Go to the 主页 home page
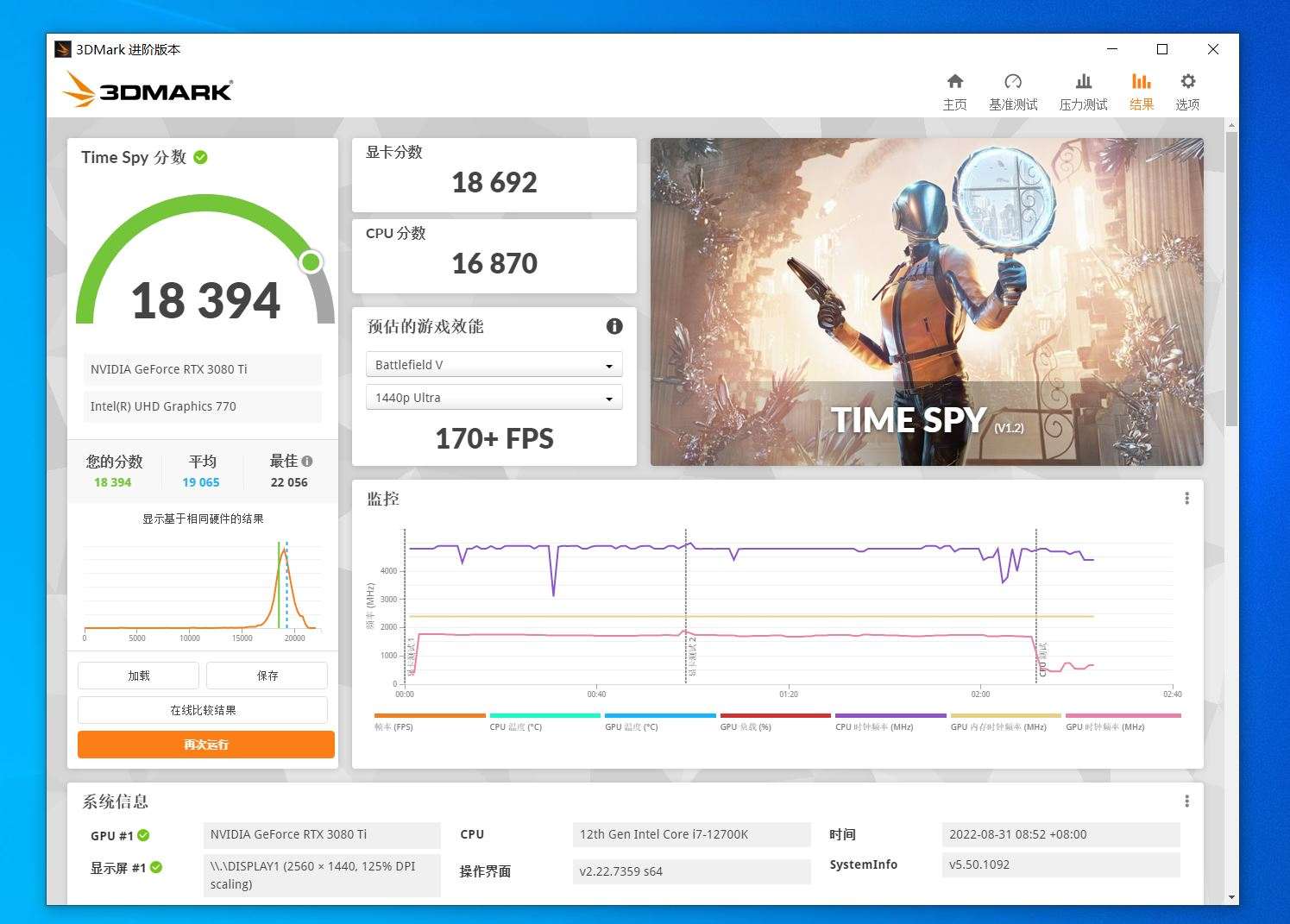 [954, 91]
